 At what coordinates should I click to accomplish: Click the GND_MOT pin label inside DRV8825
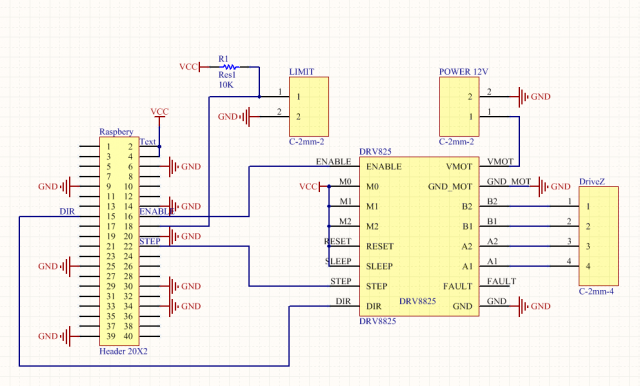[450, 186]
